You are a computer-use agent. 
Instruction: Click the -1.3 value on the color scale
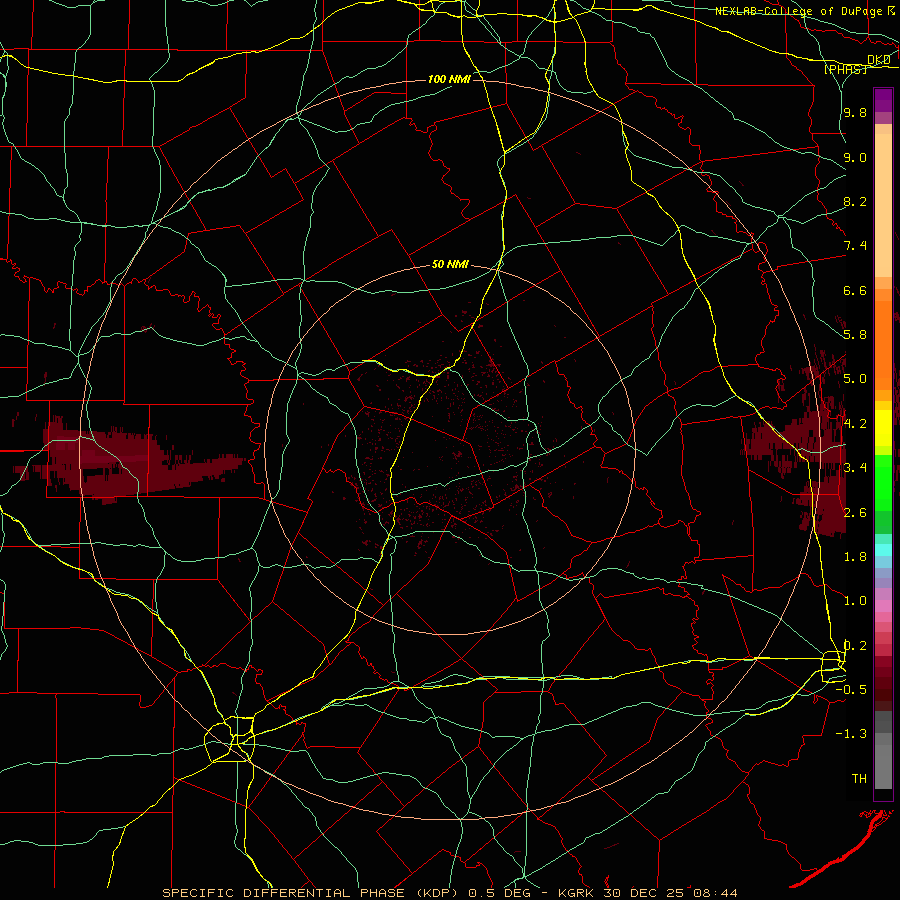[x=851, y=734]
